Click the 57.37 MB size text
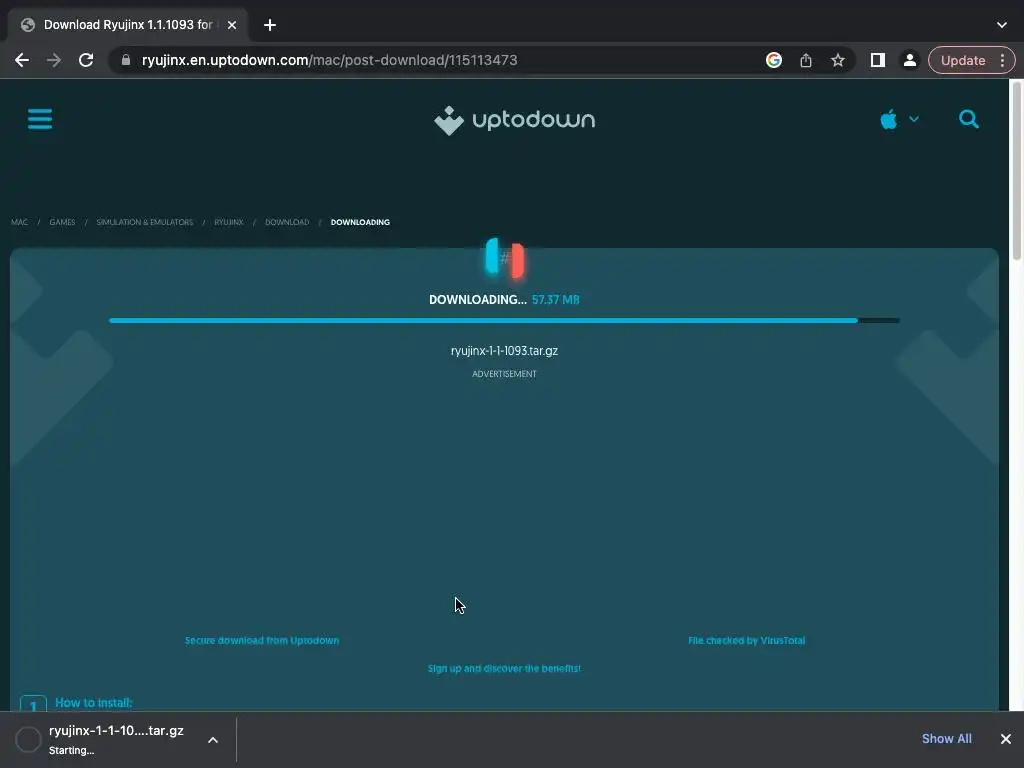This screenshot has height=768, width=1024. [x=555, y=300]
